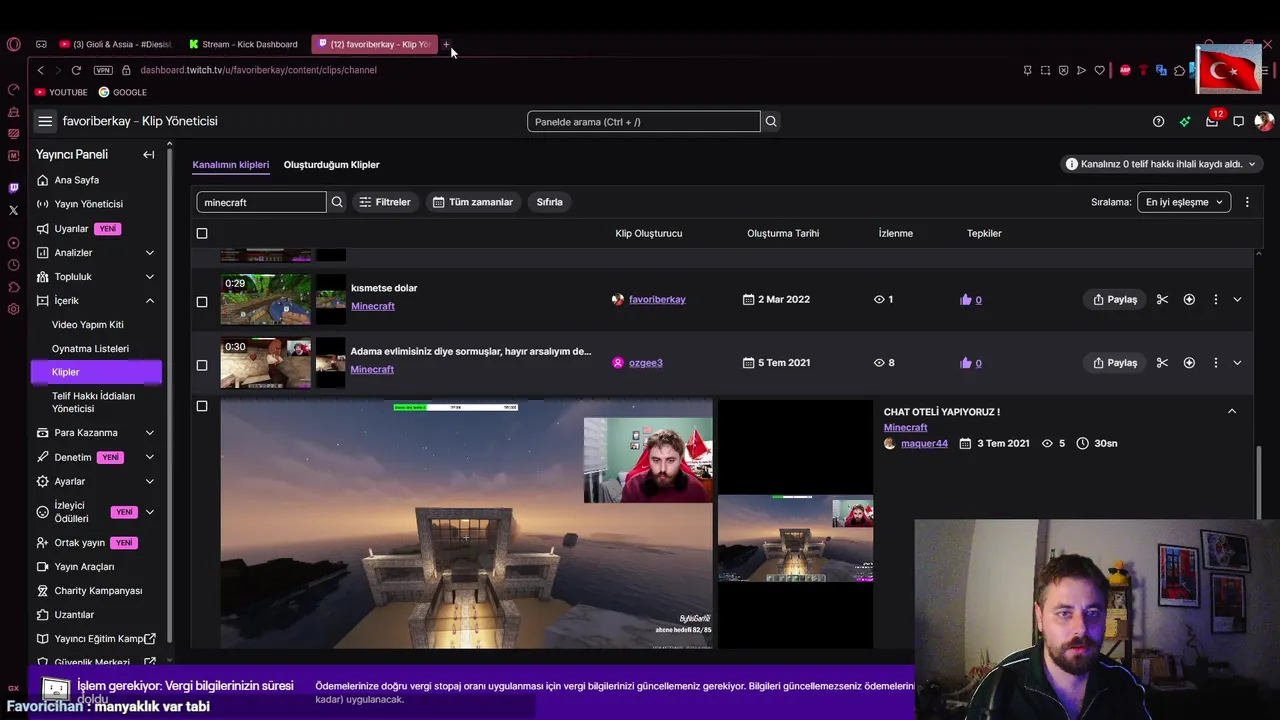Collapse the Yayıncı Paneli sidebar
The width and height of the screenshot is (1280, 720).
click(148, 154)
